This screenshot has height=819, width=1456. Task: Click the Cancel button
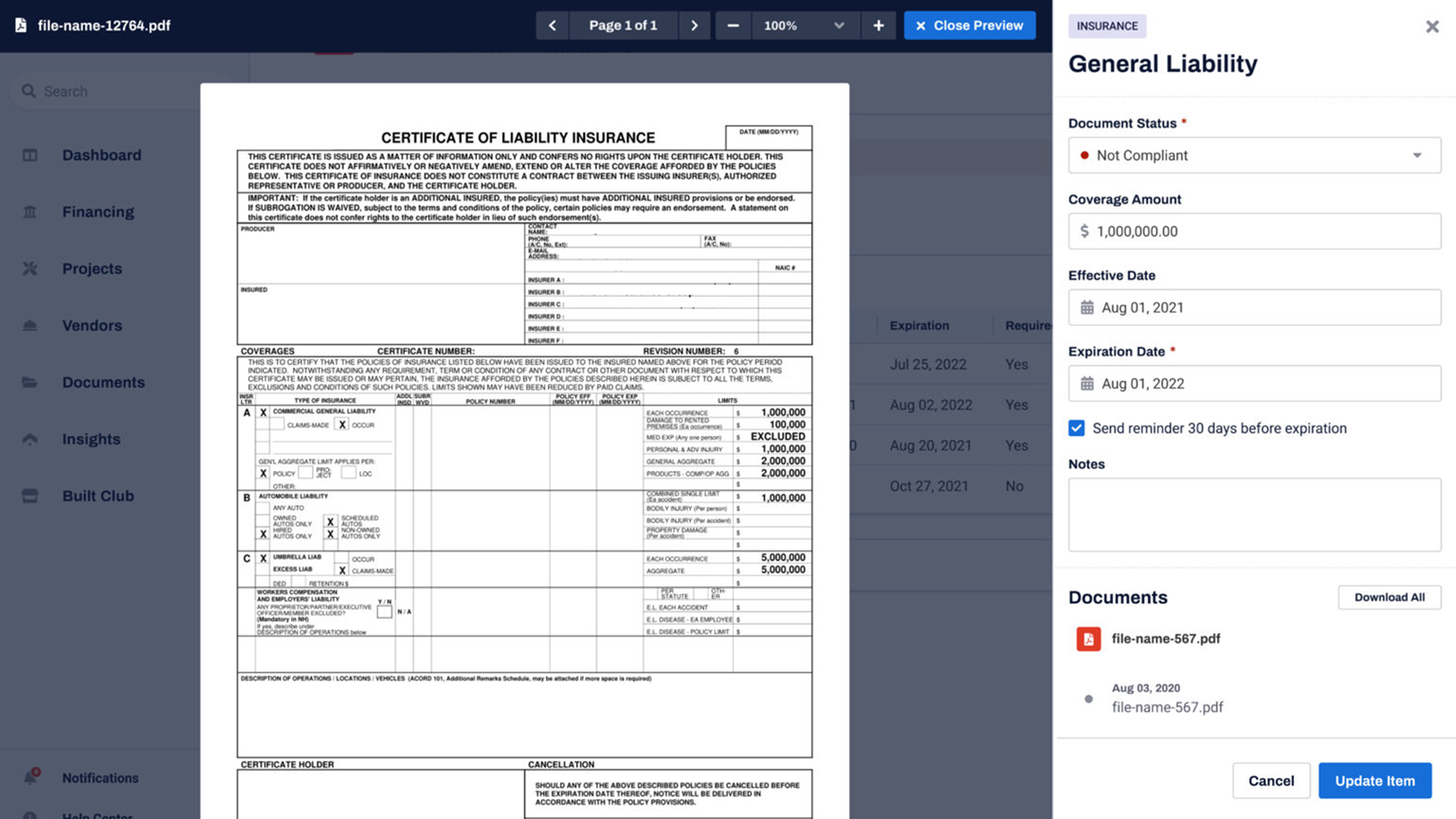(1270, 781)
